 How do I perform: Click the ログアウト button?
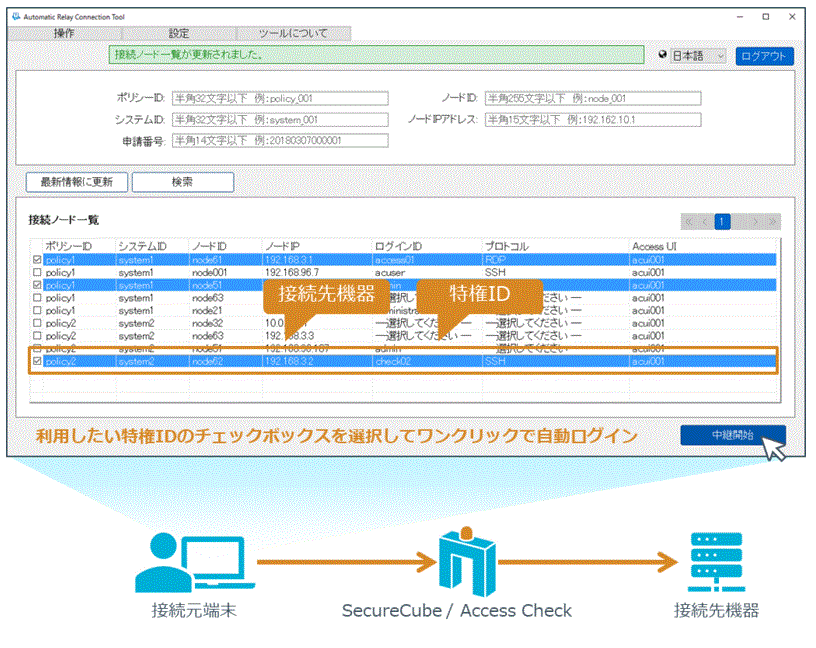click(765, 56)
